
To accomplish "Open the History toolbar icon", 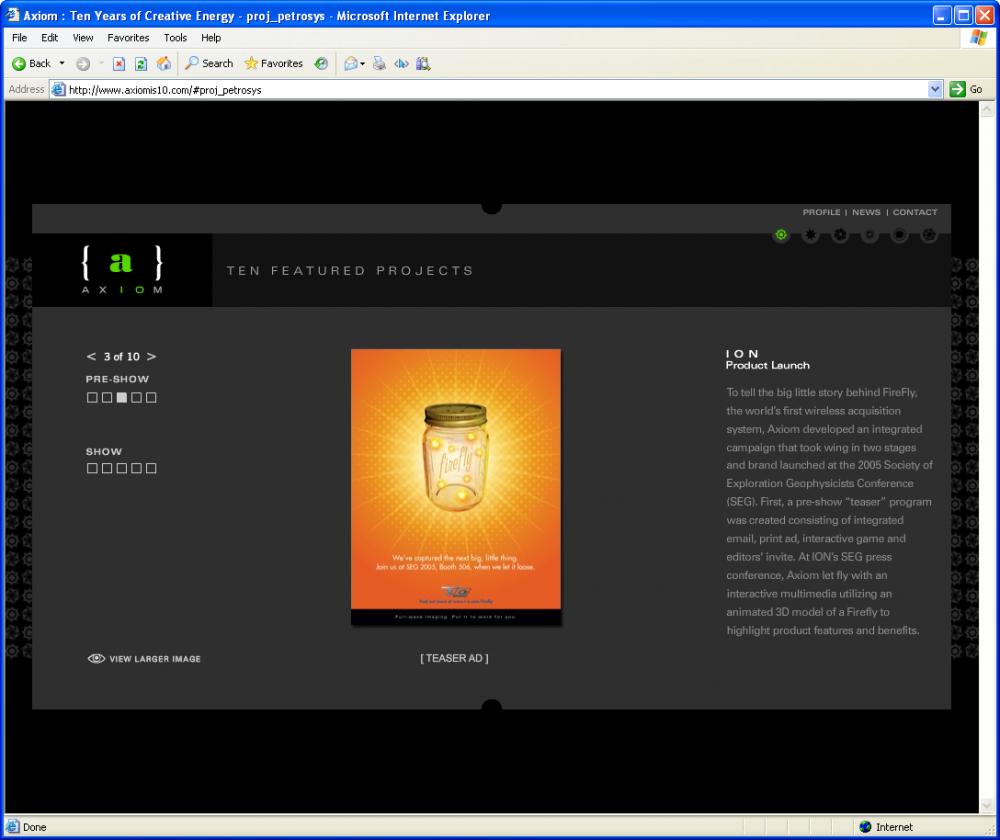I will coord(321,63).
